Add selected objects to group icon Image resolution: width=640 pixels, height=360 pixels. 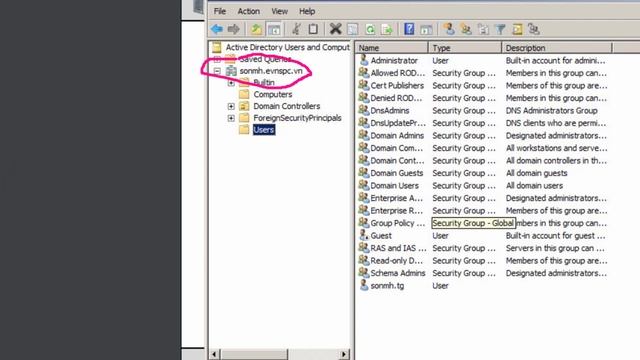tap(533, 29)
